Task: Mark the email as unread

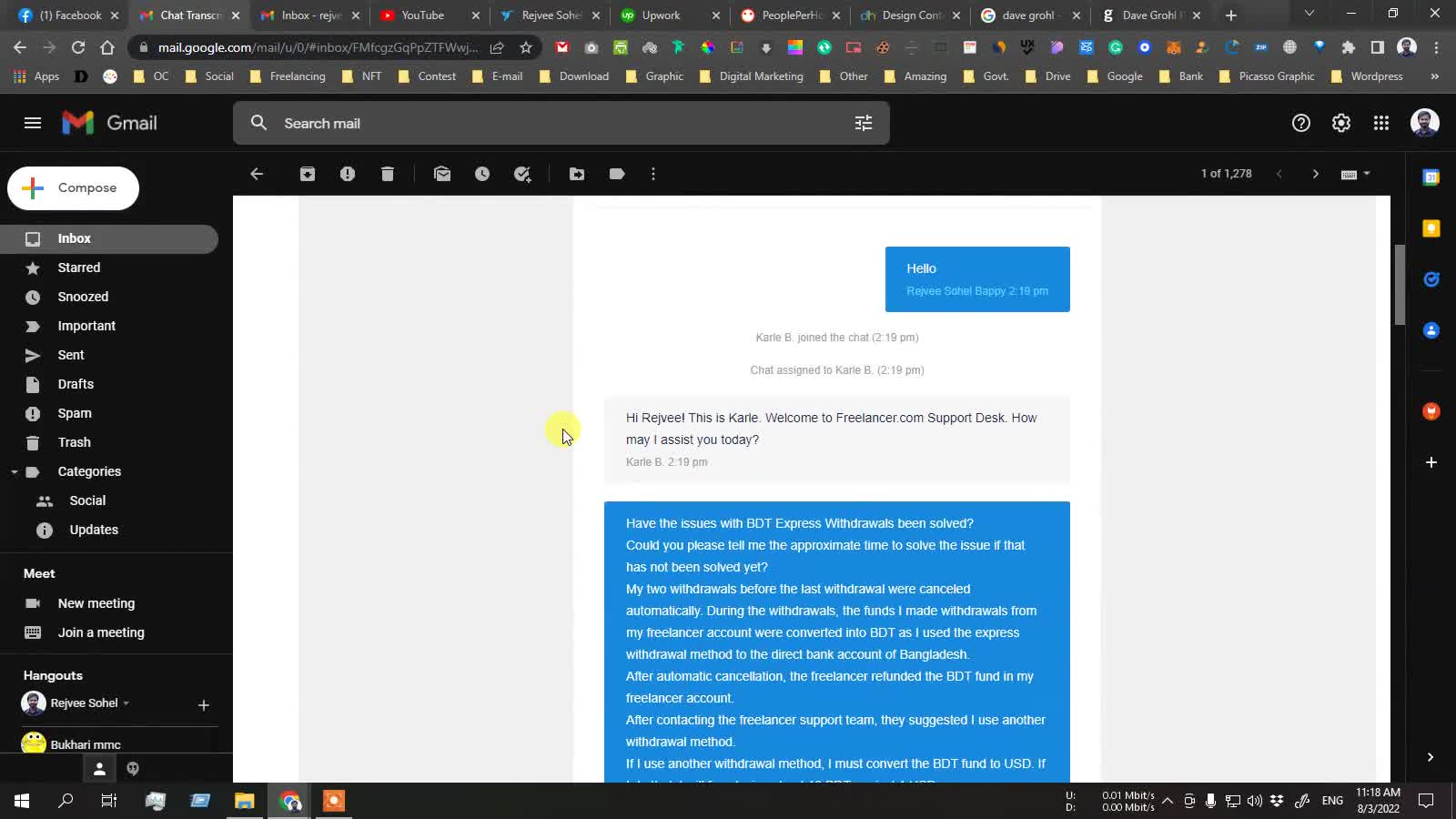Action: [442, 174]
